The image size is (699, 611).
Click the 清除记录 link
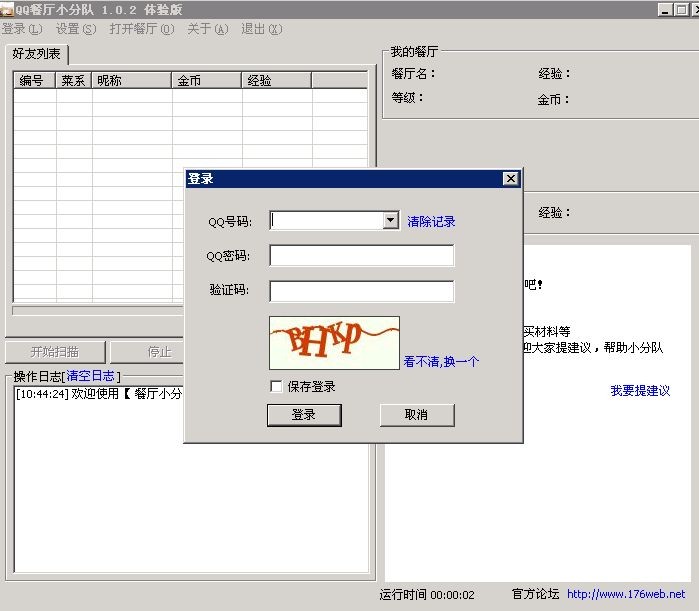click(431, 221)
